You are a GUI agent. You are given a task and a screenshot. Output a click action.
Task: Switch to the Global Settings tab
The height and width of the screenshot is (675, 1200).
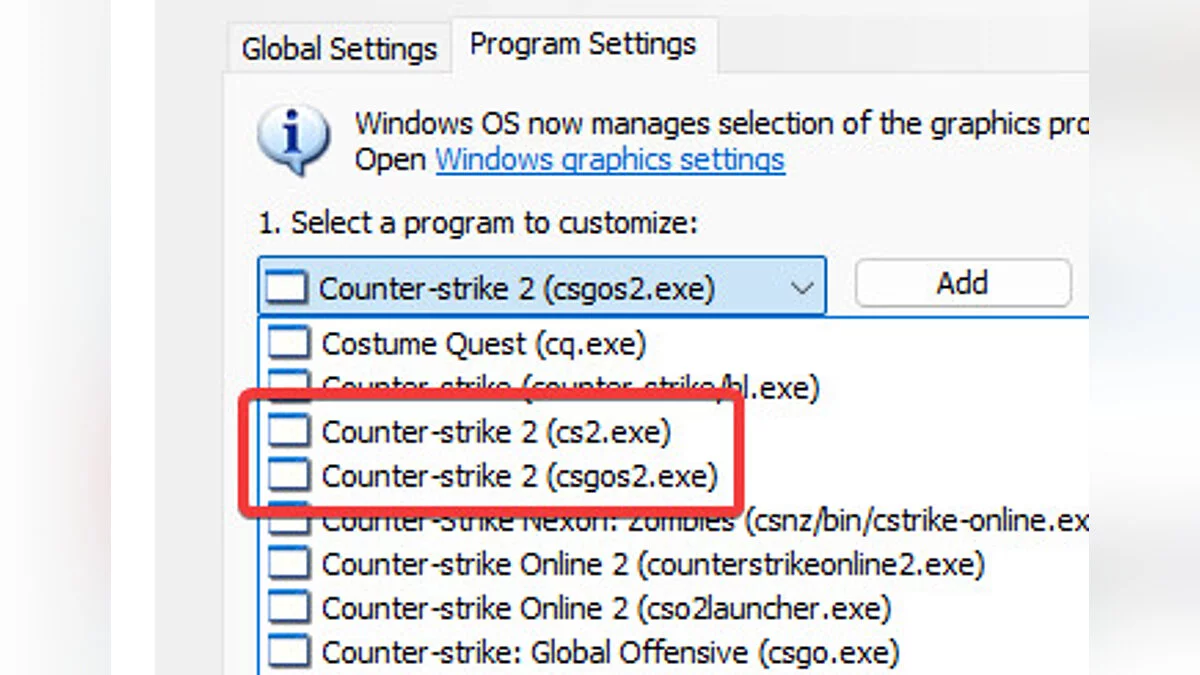[339, 49]
